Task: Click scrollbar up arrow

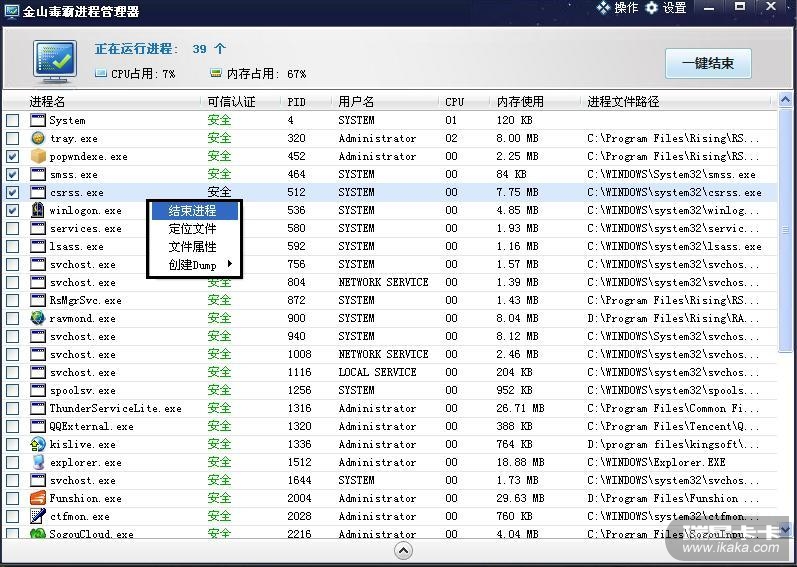Action: 786,99
